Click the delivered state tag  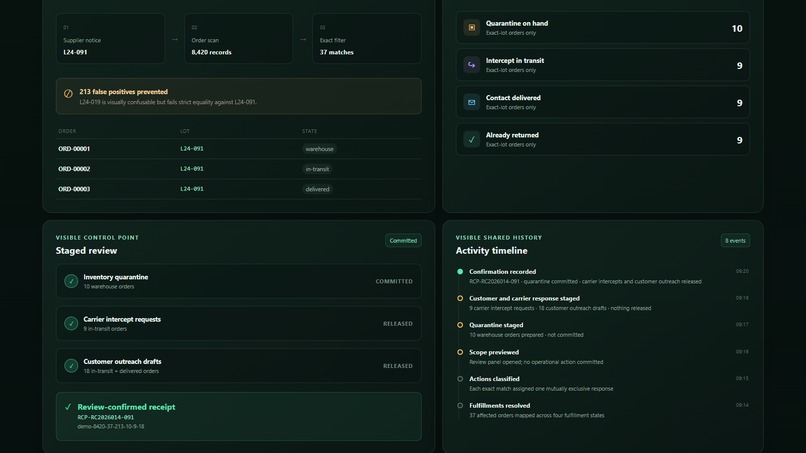[317, 189]
